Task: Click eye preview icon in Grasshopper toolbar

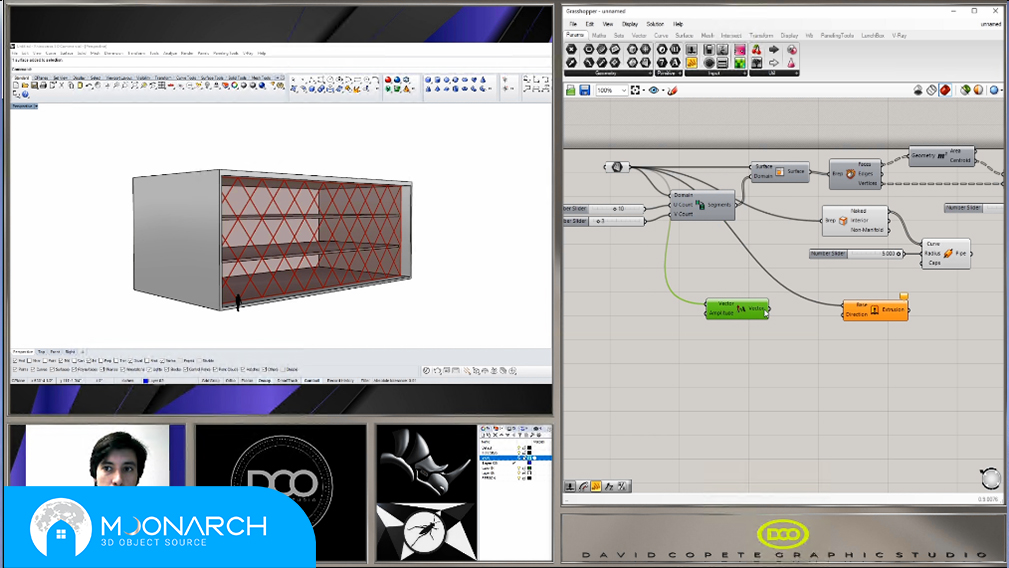Action: click(654, 90)
